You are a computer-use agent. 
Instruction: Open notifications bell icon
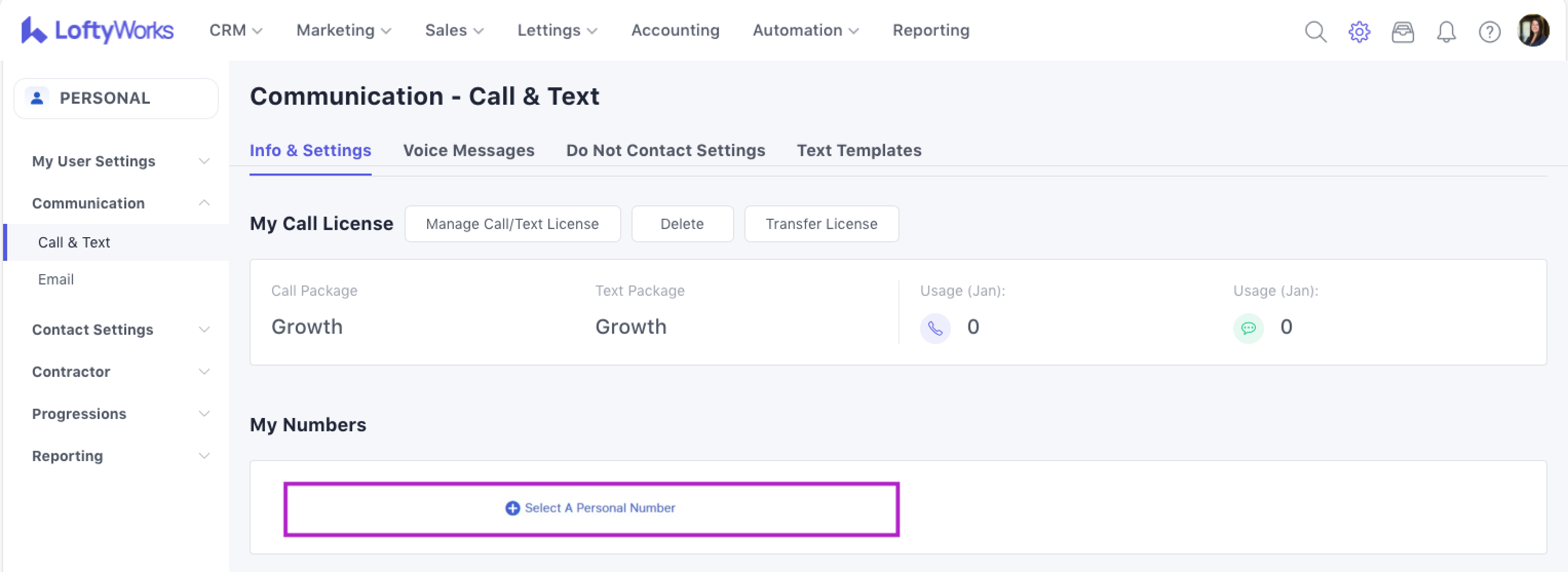pyautogui.click(x=1446, y=32)
